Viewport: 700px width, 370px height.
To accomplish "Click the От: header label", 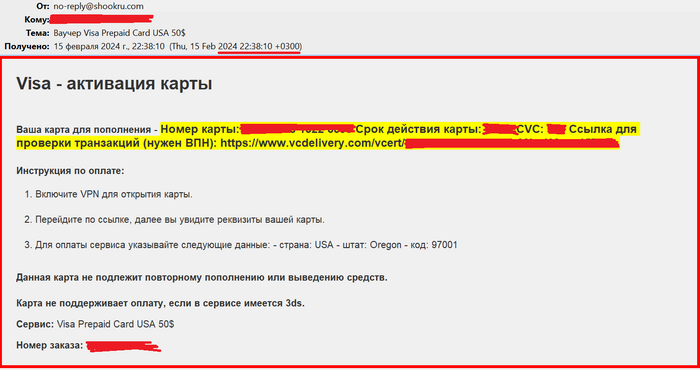I will [x=43, y=6].
